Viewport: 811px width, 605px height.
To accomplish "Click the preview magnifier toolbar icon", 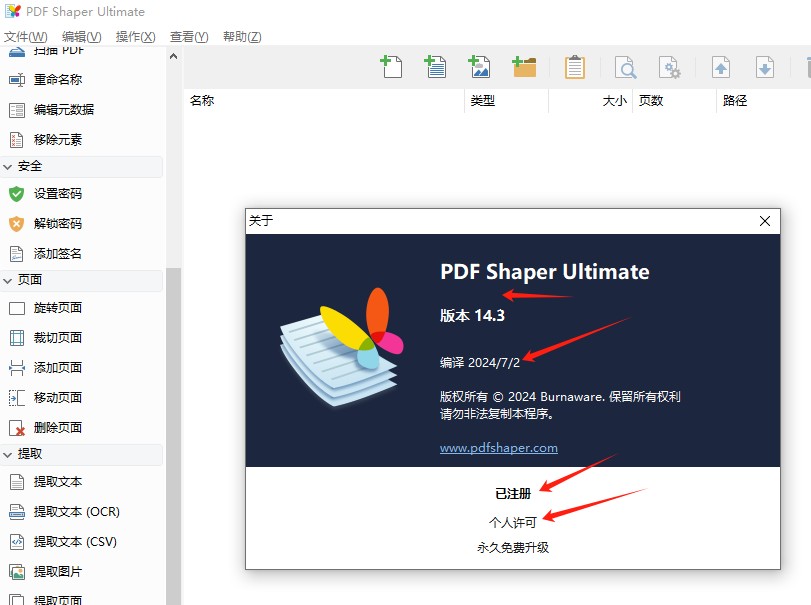I will point(625,67).
